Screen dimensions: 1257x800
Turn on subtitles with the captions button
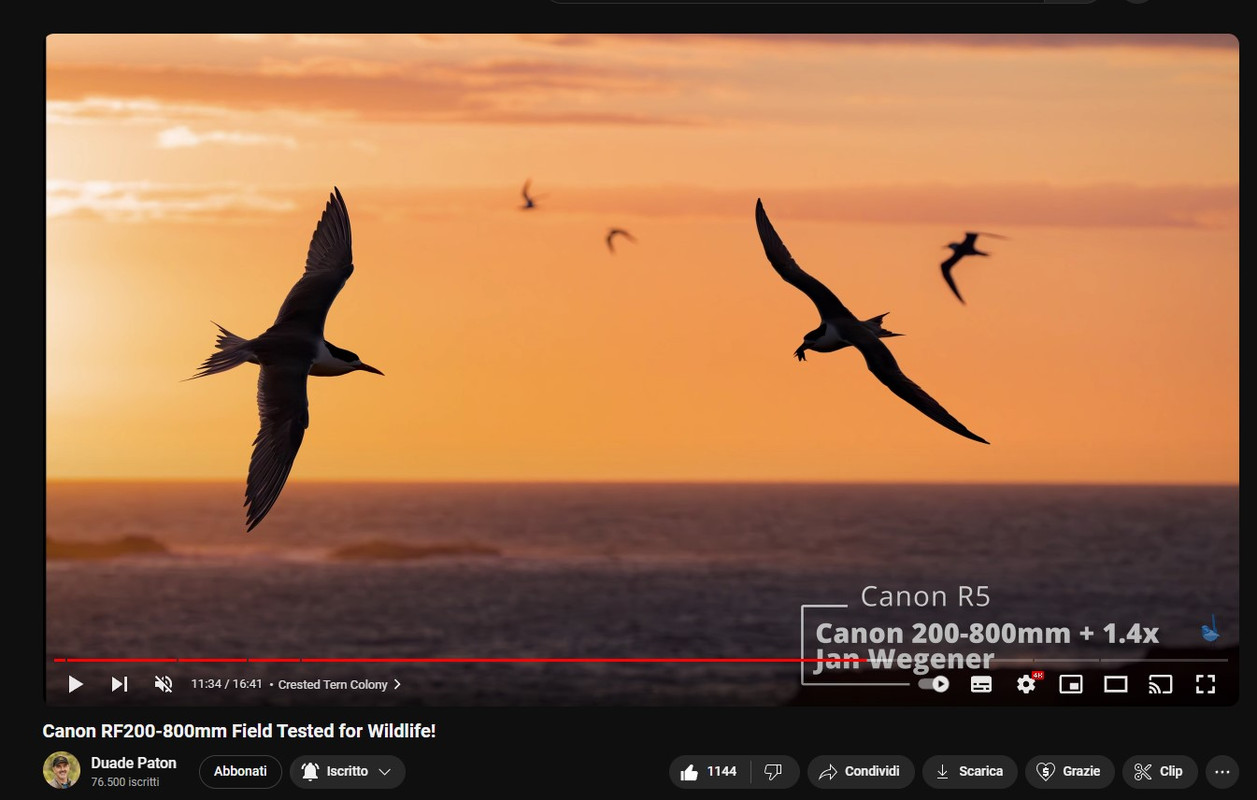(x=981, y=684)
